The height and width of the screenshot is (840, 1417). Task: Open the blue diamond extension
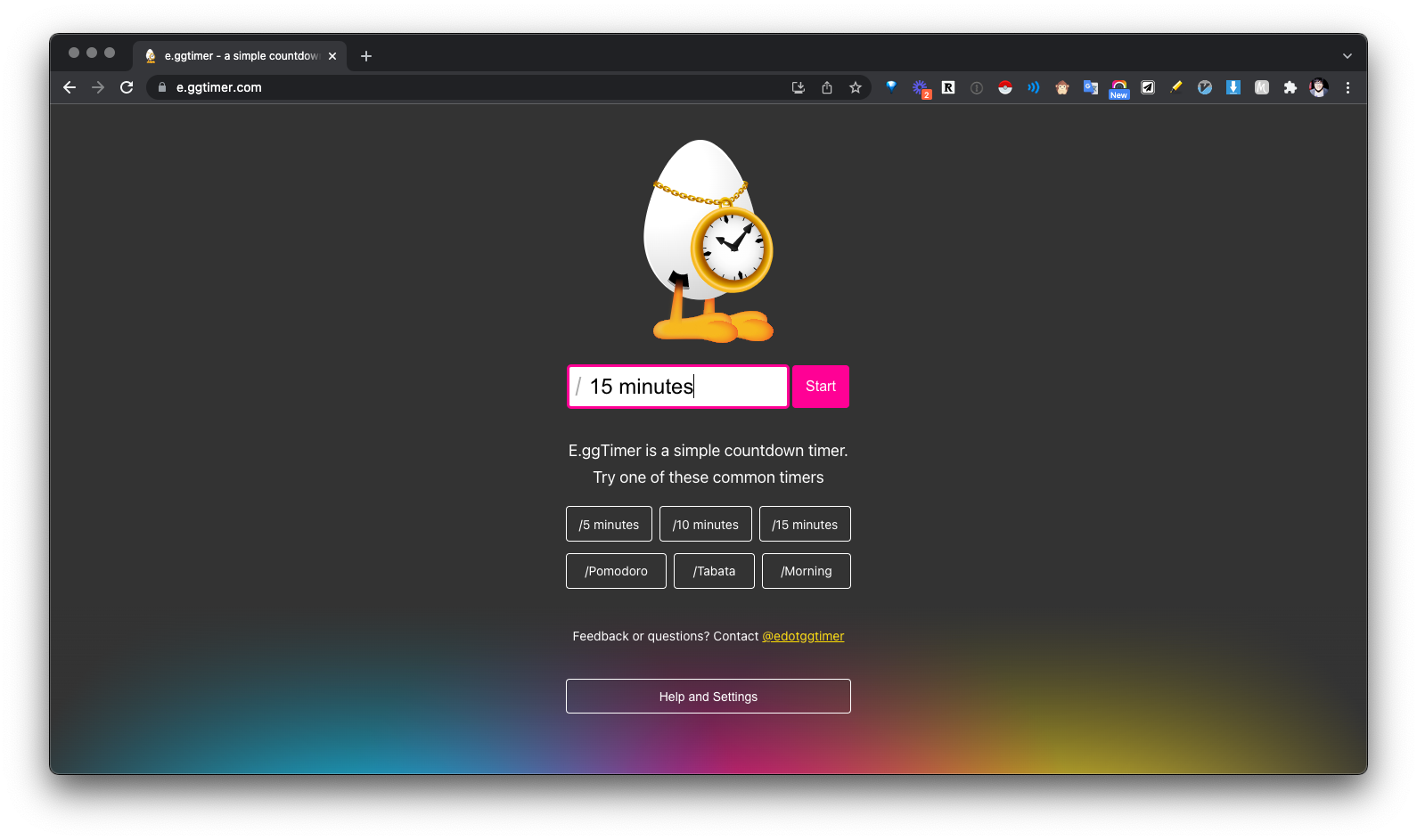point(891,86)
